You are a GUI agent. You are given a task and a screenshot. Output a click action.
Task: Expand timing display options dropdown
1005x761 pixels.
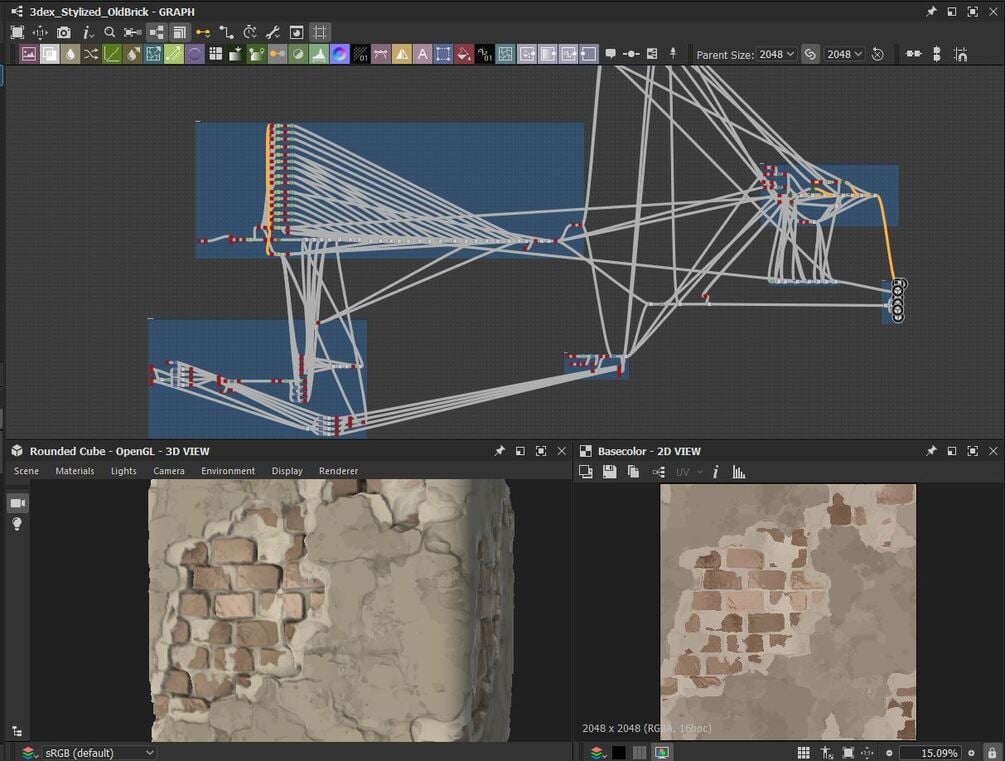[250, 32]
